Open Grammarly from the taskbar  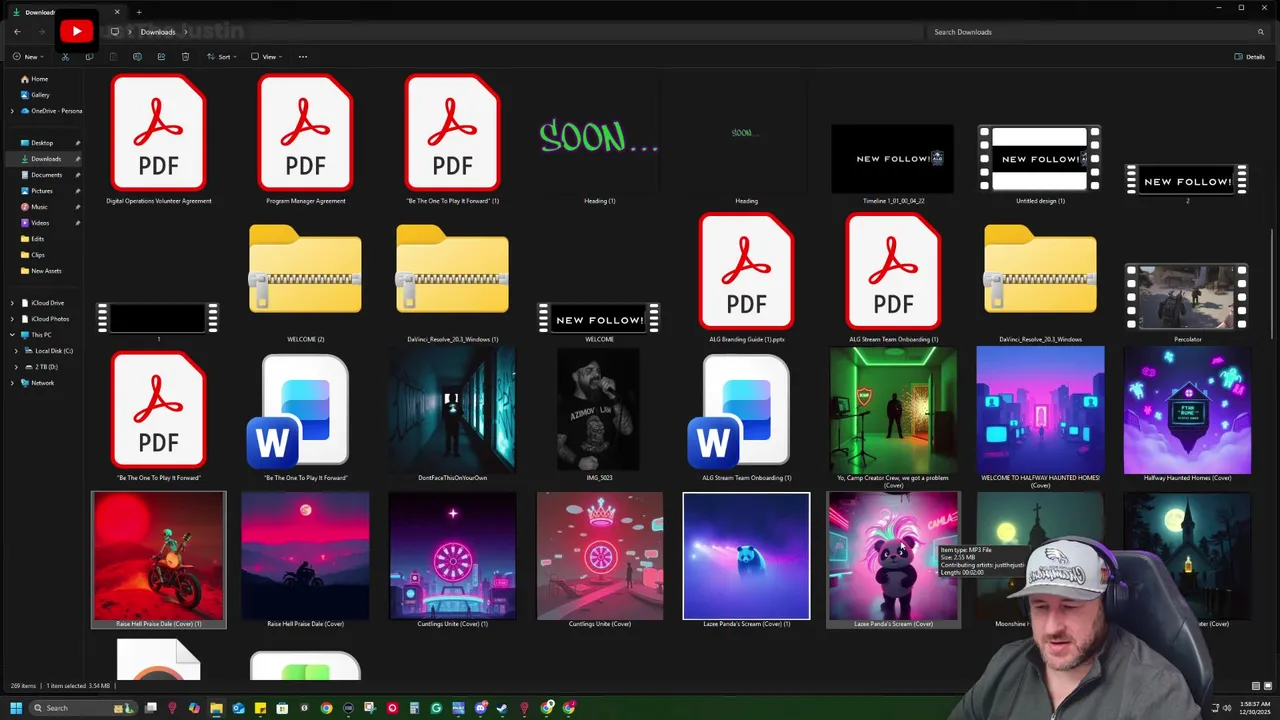pos(436,708)
